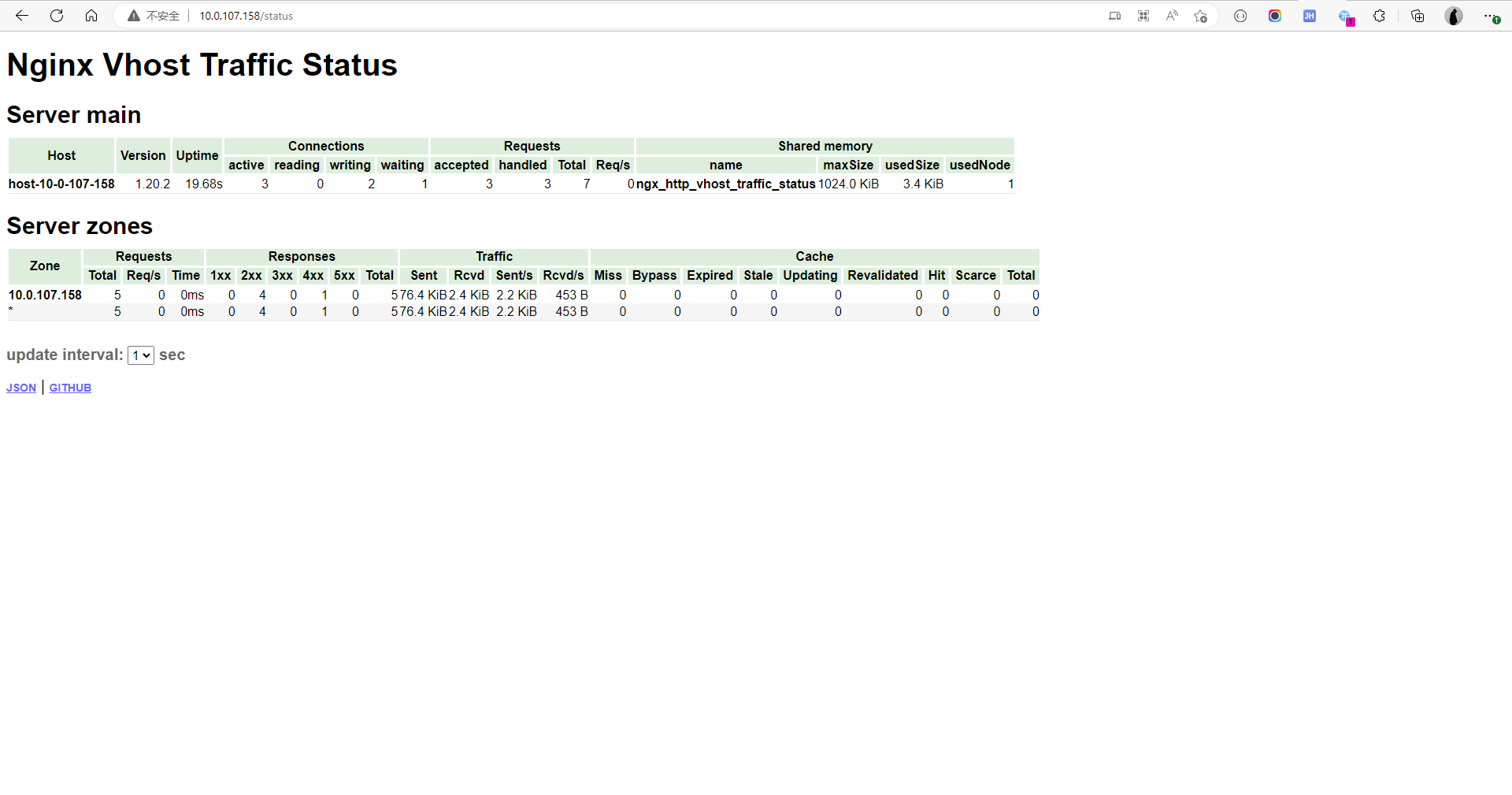Click the screenshot capture extension icon
This screenshot has width=1512, height=795.
[x=1275, y=16]
